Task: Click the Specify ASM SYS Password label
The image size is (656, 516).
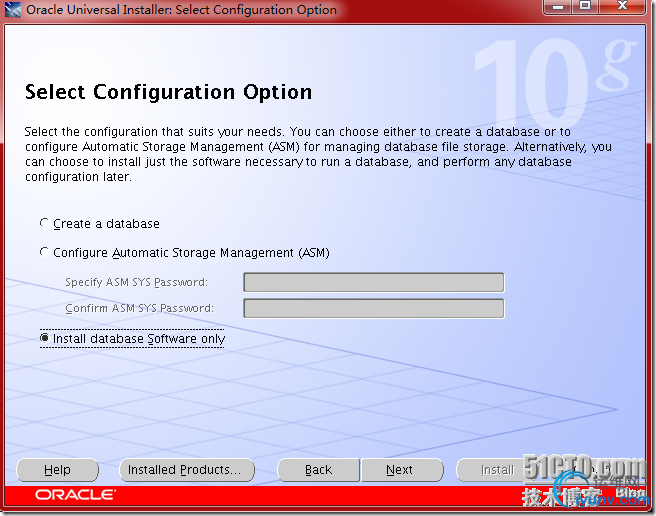Action: (136, 282)
